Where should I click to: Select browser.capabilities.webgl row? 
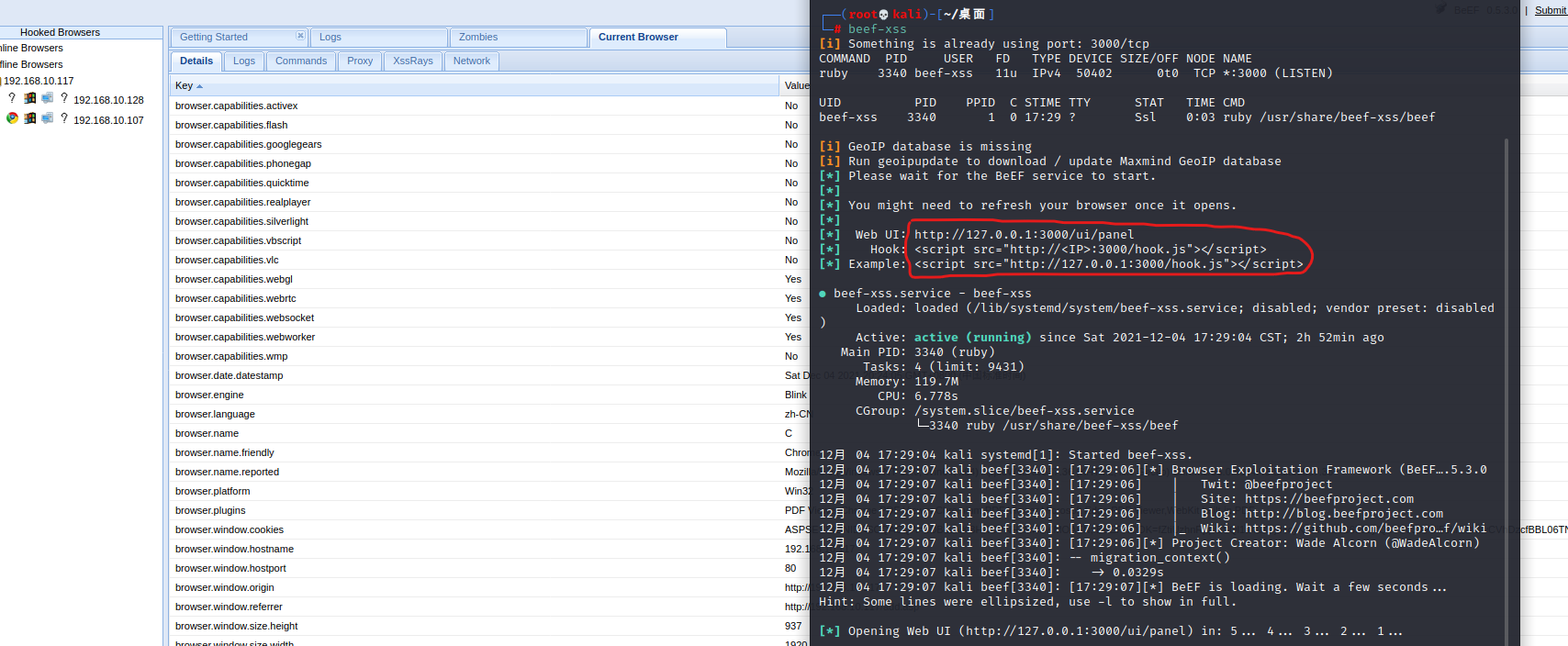(x=489, y=279)
